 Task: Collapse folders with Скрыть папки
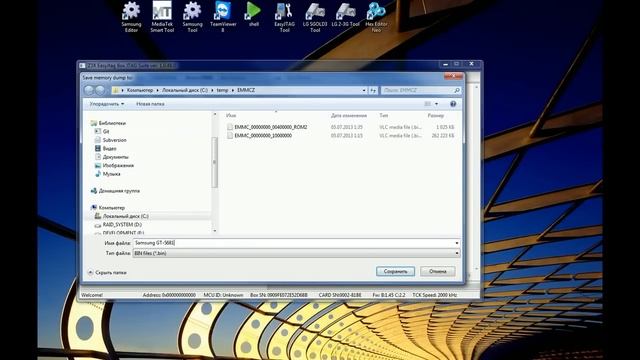click(x=107, y=272)
